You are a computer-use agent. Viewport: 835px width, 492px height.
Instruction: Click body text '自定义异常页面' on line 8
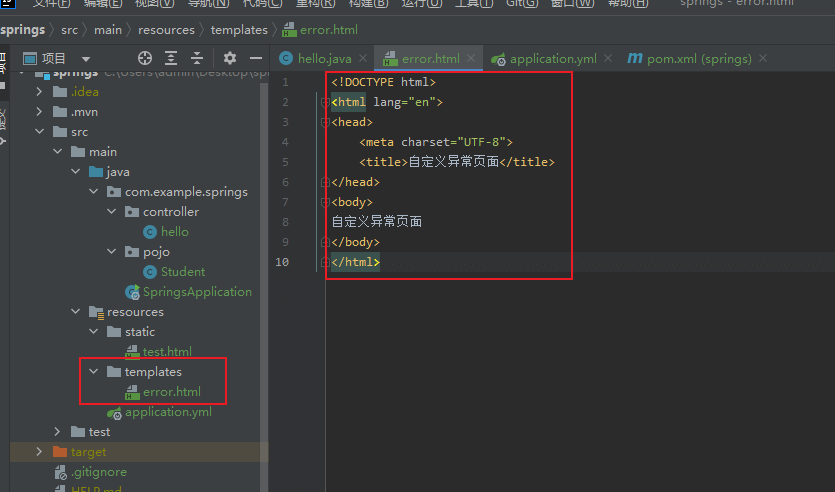point(376,222)
